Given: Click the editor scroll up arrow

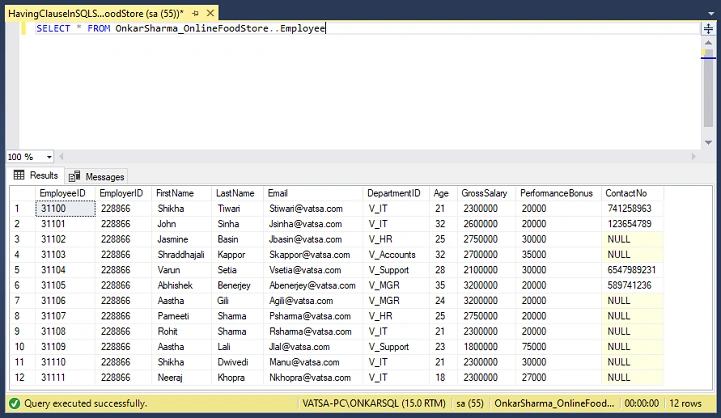Looking at the screenshot, I should coord(708,42).
